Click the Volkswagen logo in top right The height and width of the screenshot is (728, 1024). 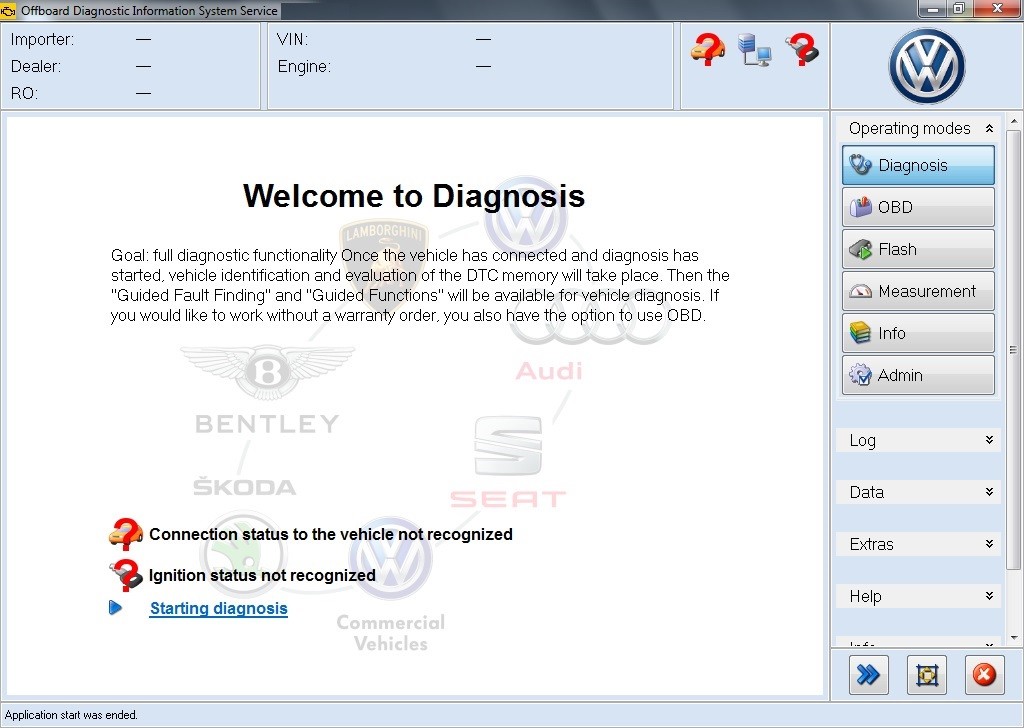pos(926,66)
